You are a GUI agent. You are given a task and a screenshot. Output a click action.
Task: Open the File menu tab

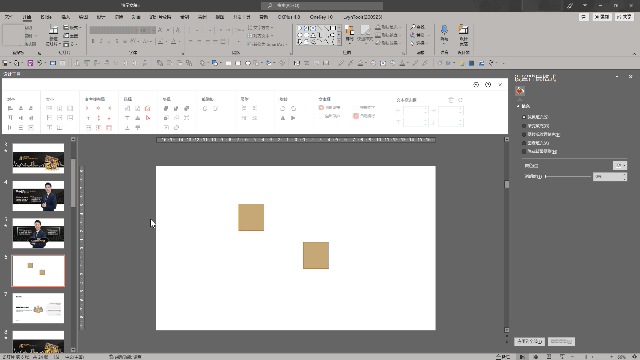8,17
